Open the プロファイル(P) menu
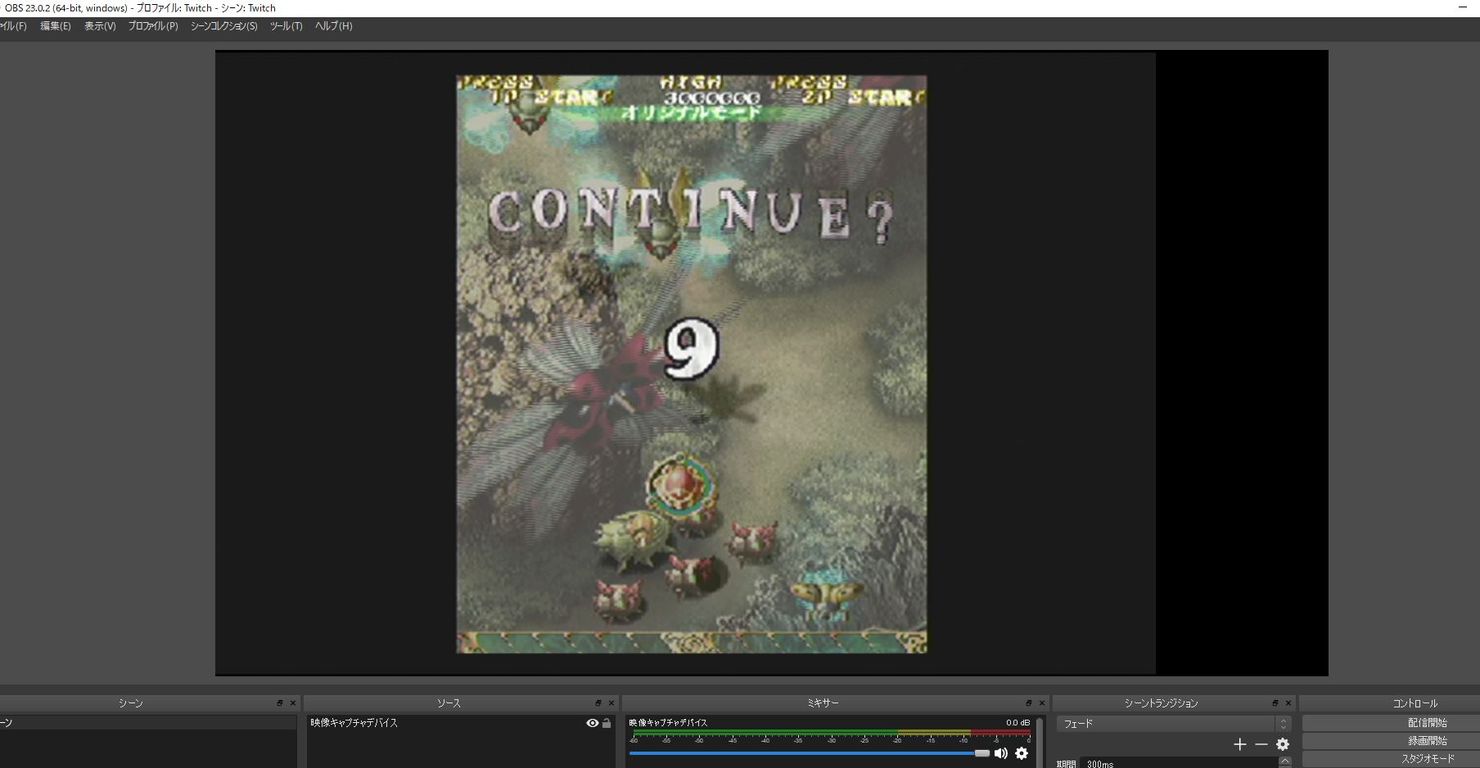This screenshot has width=1480, height=768. coord(153,26)
